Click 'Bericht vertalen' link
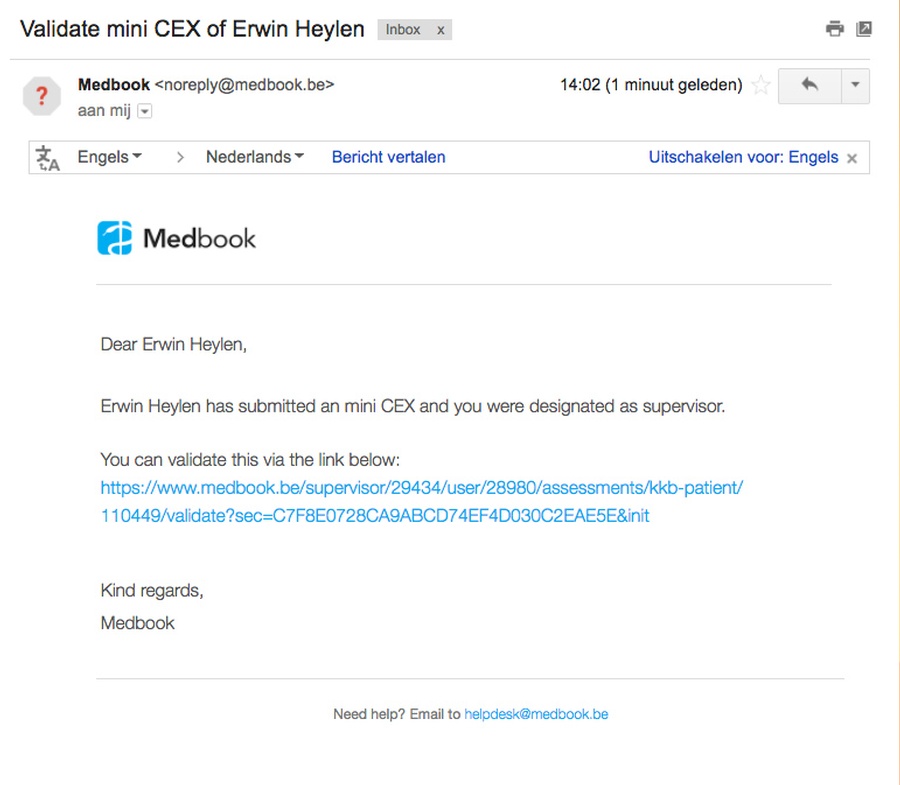Image resolution: width=900 pixels, height=785 pixels. pos(389,157)
